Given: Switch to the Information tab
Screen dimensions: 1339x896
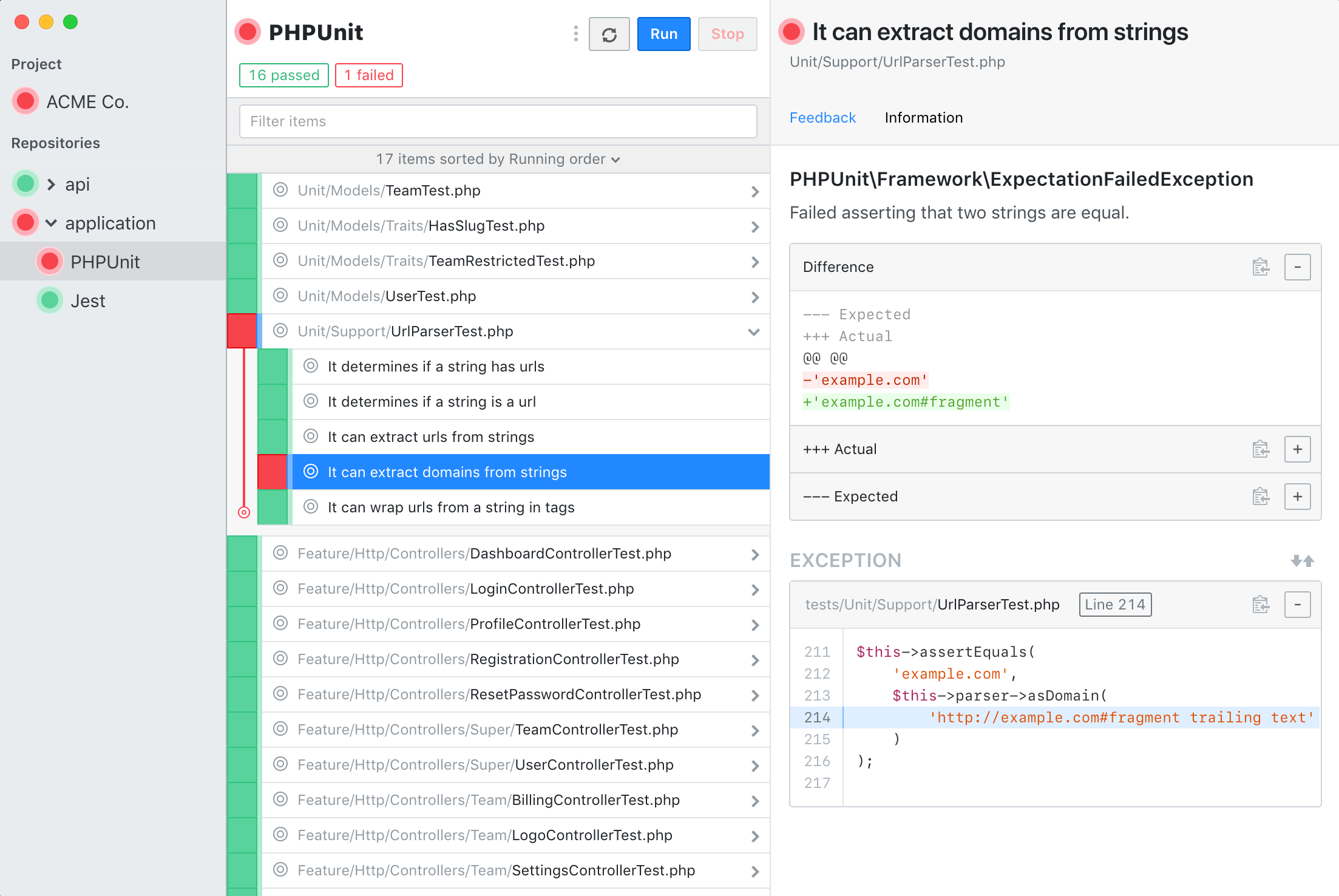Looking at the screenshot, I should 923,118.
